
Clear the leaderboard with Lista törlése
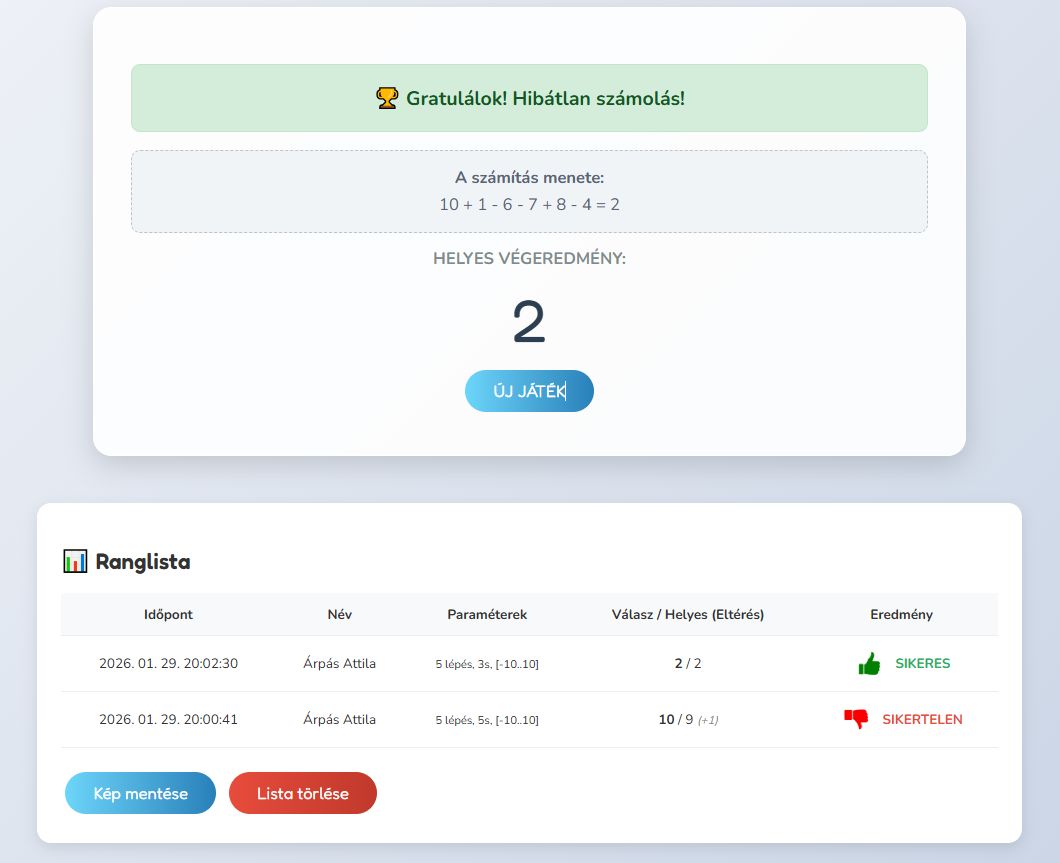click(303, 793)
